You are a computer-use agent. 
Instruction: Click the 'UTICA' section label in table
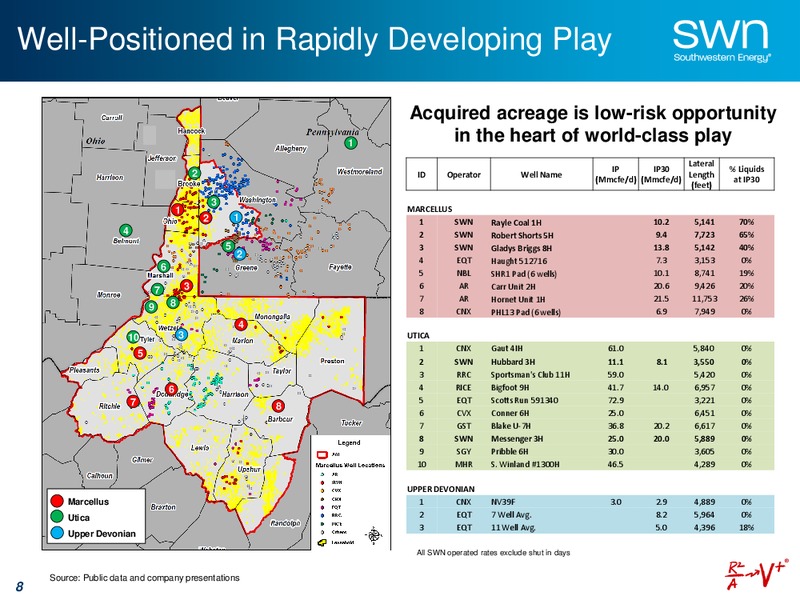[418, 335]
